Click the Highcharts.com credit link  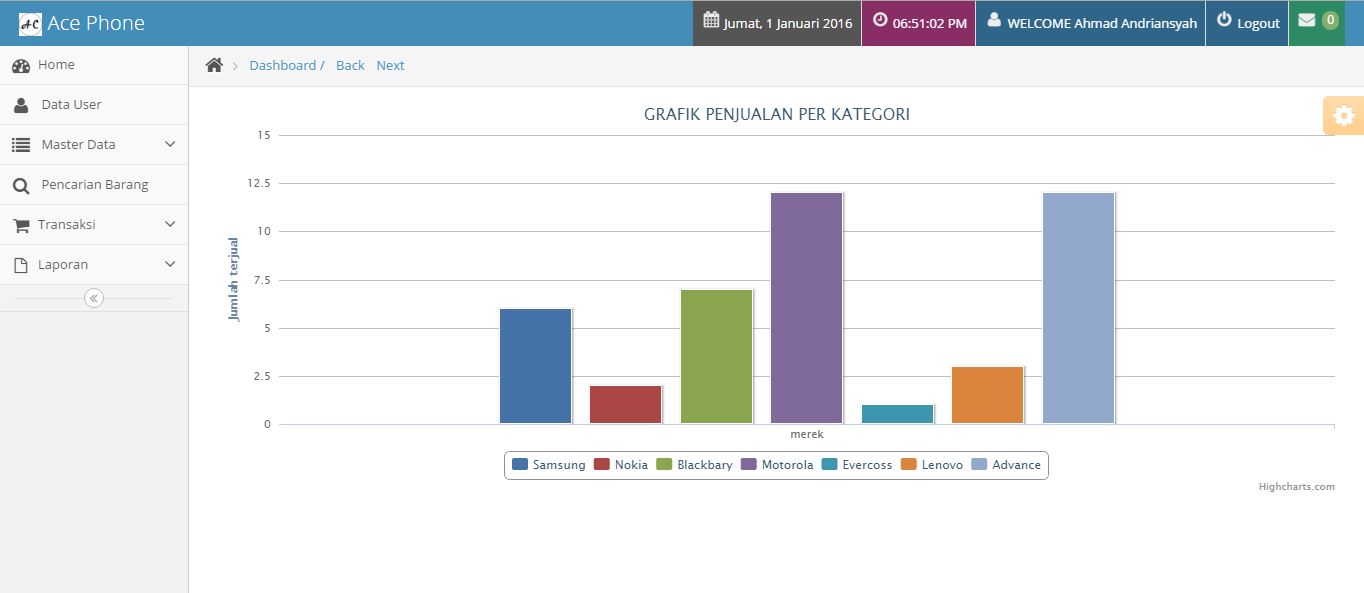1296,487
